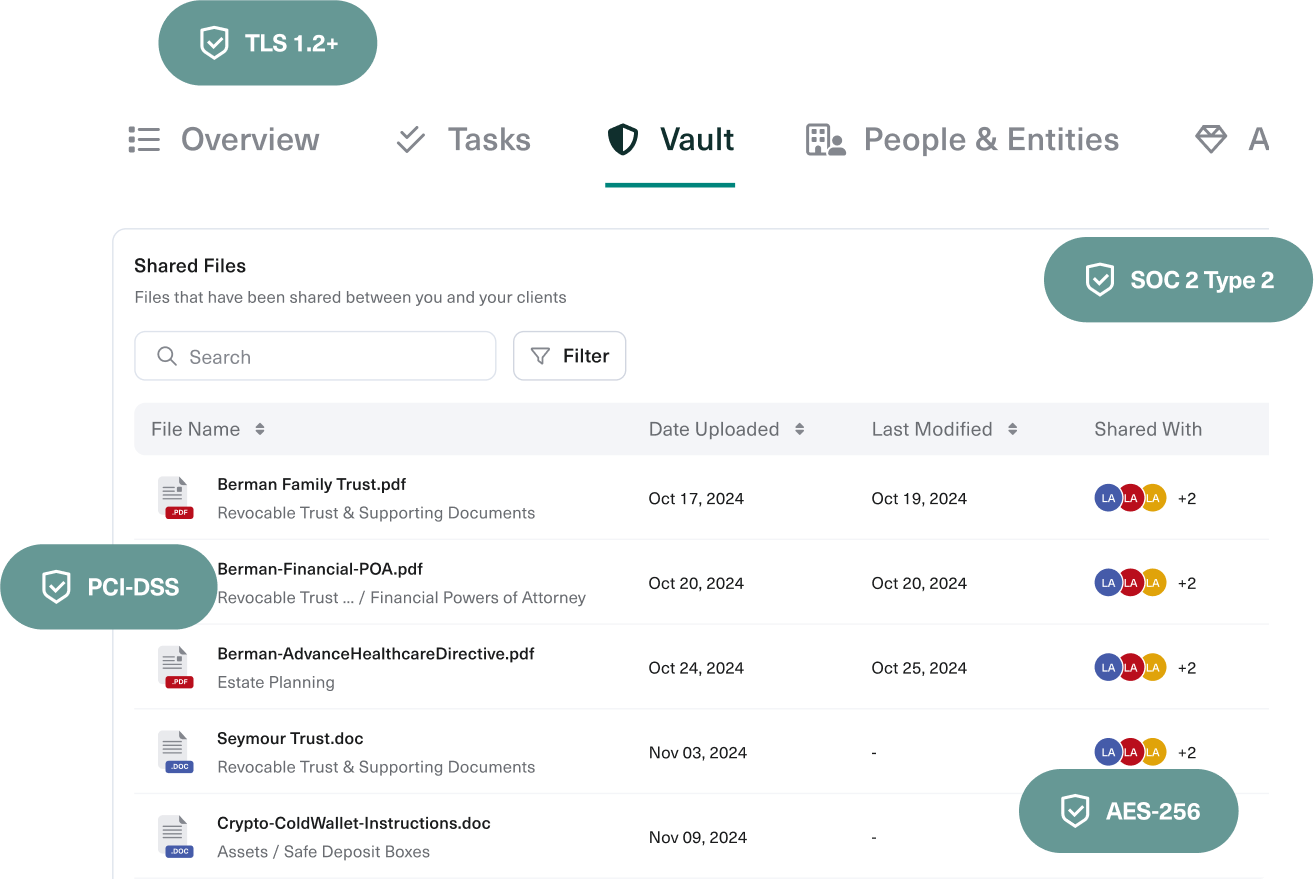Click Oct 24, 2024 upload date
This screenshot has height=879, width=1314.
(x=696, y=668)
